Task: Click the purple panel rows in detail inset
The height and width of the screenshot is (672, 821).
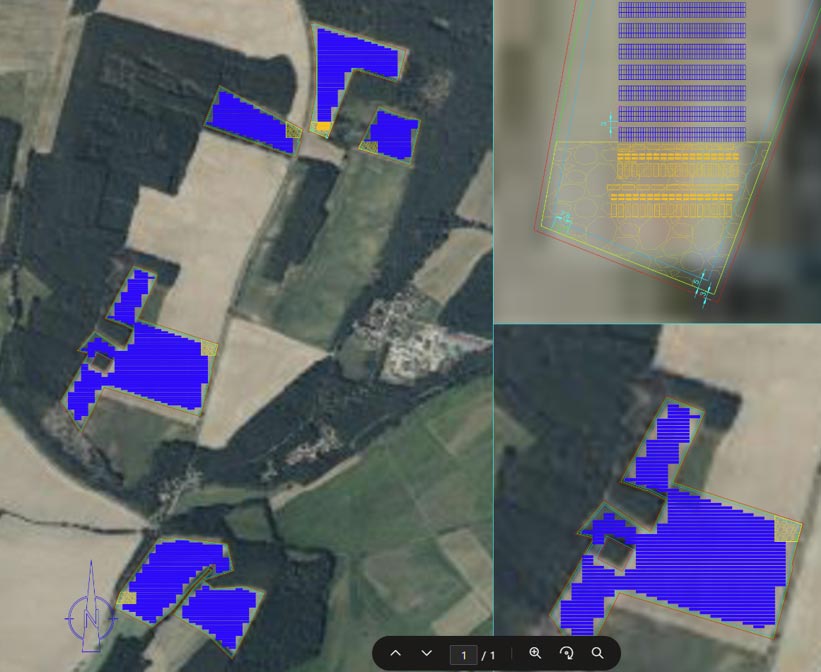Action: (x=681, y=70)
